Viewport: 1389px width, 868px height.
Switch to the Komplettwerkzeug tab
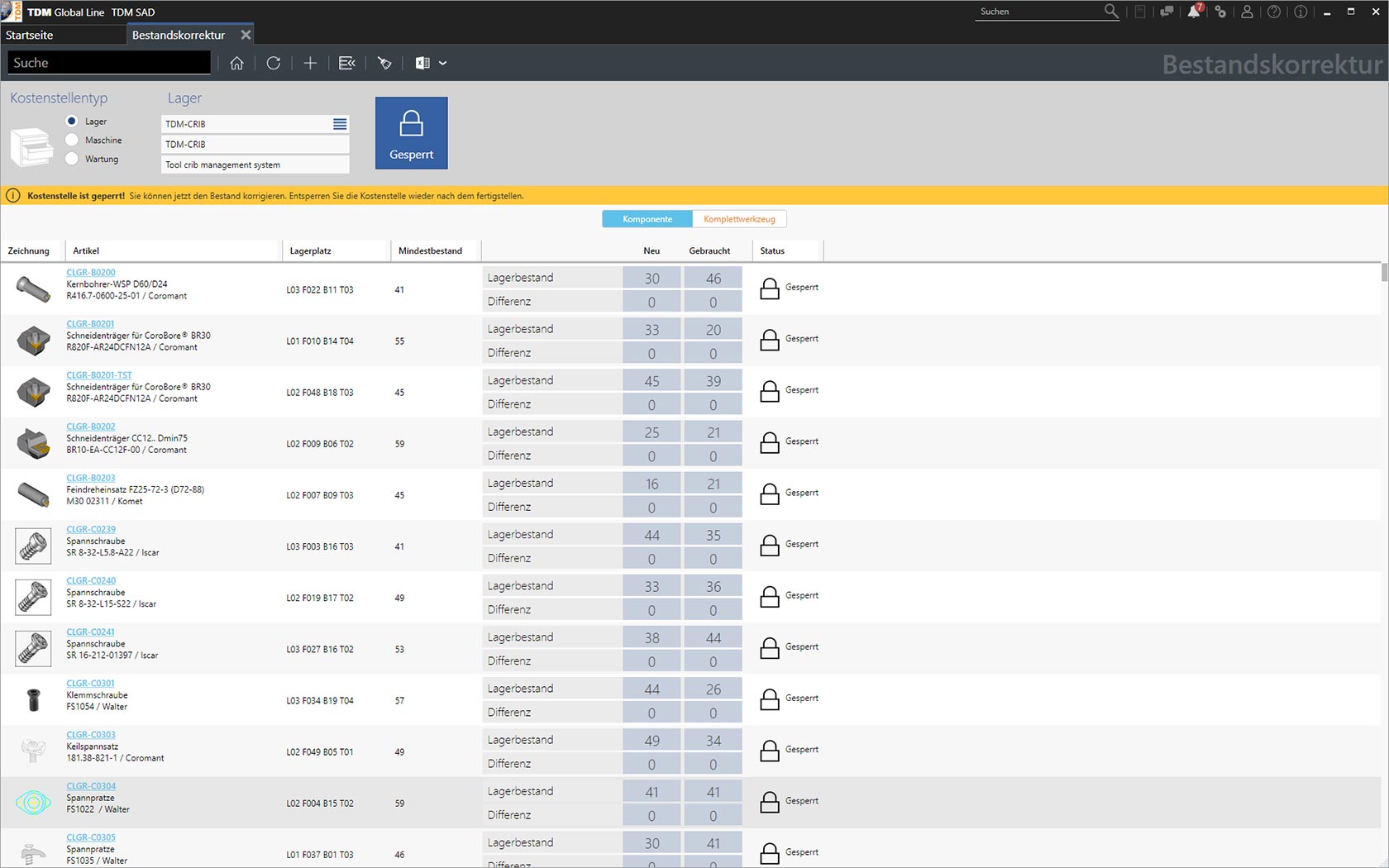click(739, 219)
